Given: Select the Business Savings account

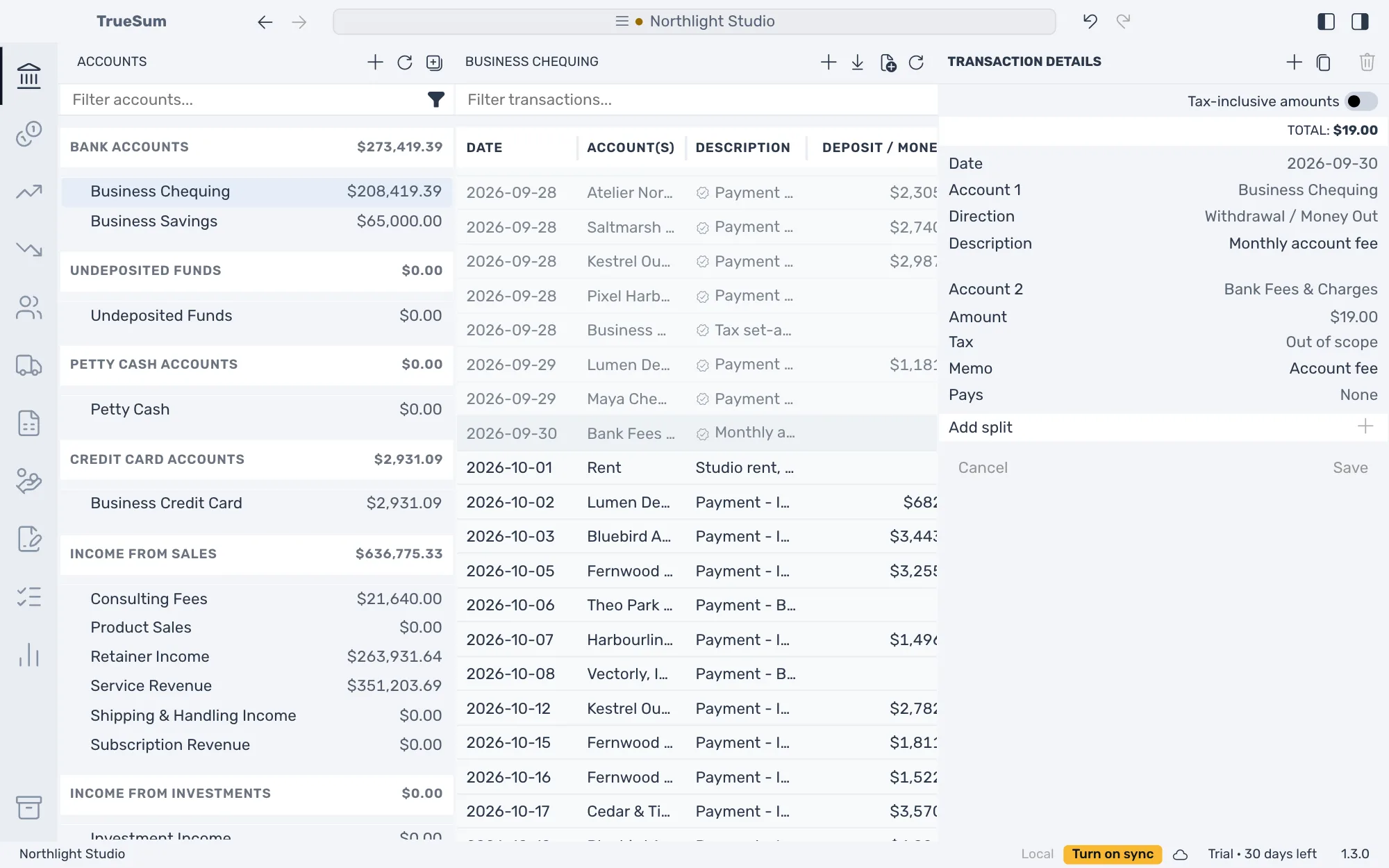Looking at the screenshot, I should [x=256, y=222].
